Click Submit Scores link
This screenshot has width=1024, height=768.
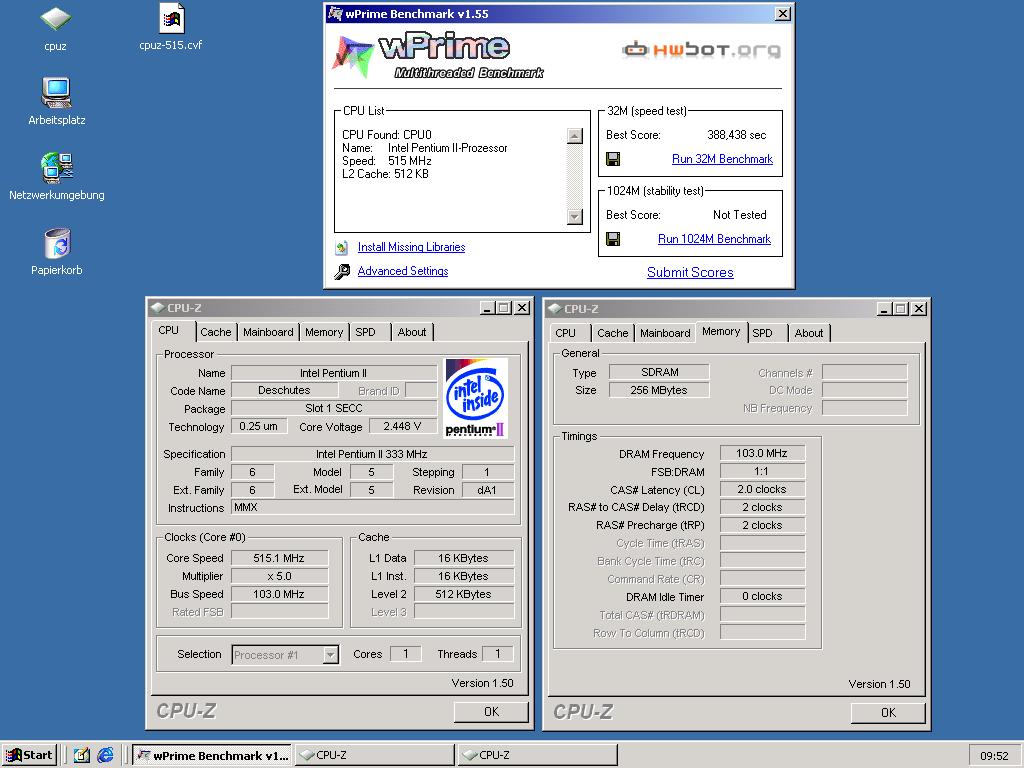coord(690,272)
